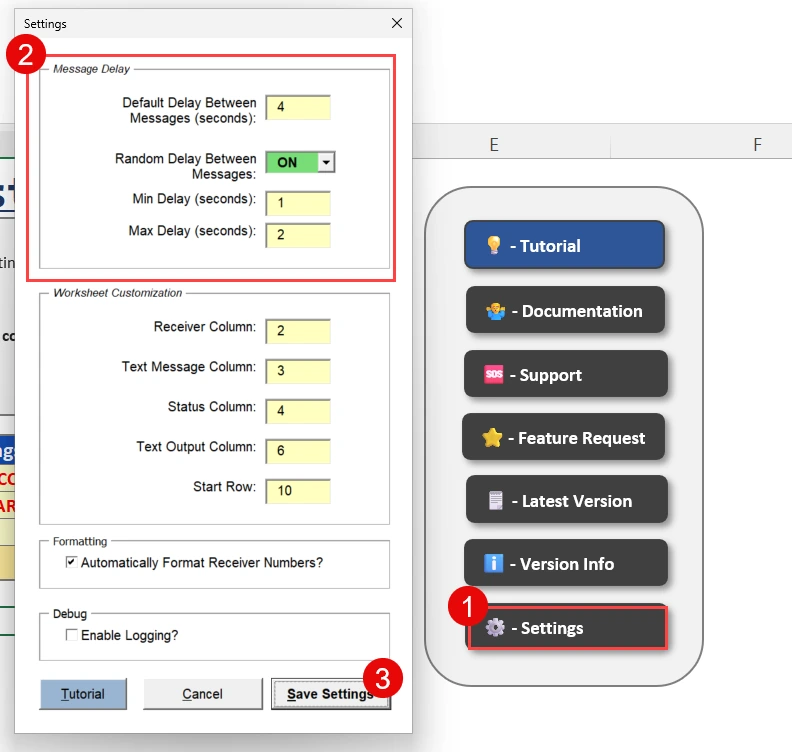This screenshot has width=792, height=752.
Task: Open the Tutorial in the side panel
Action: coord(564,245)
